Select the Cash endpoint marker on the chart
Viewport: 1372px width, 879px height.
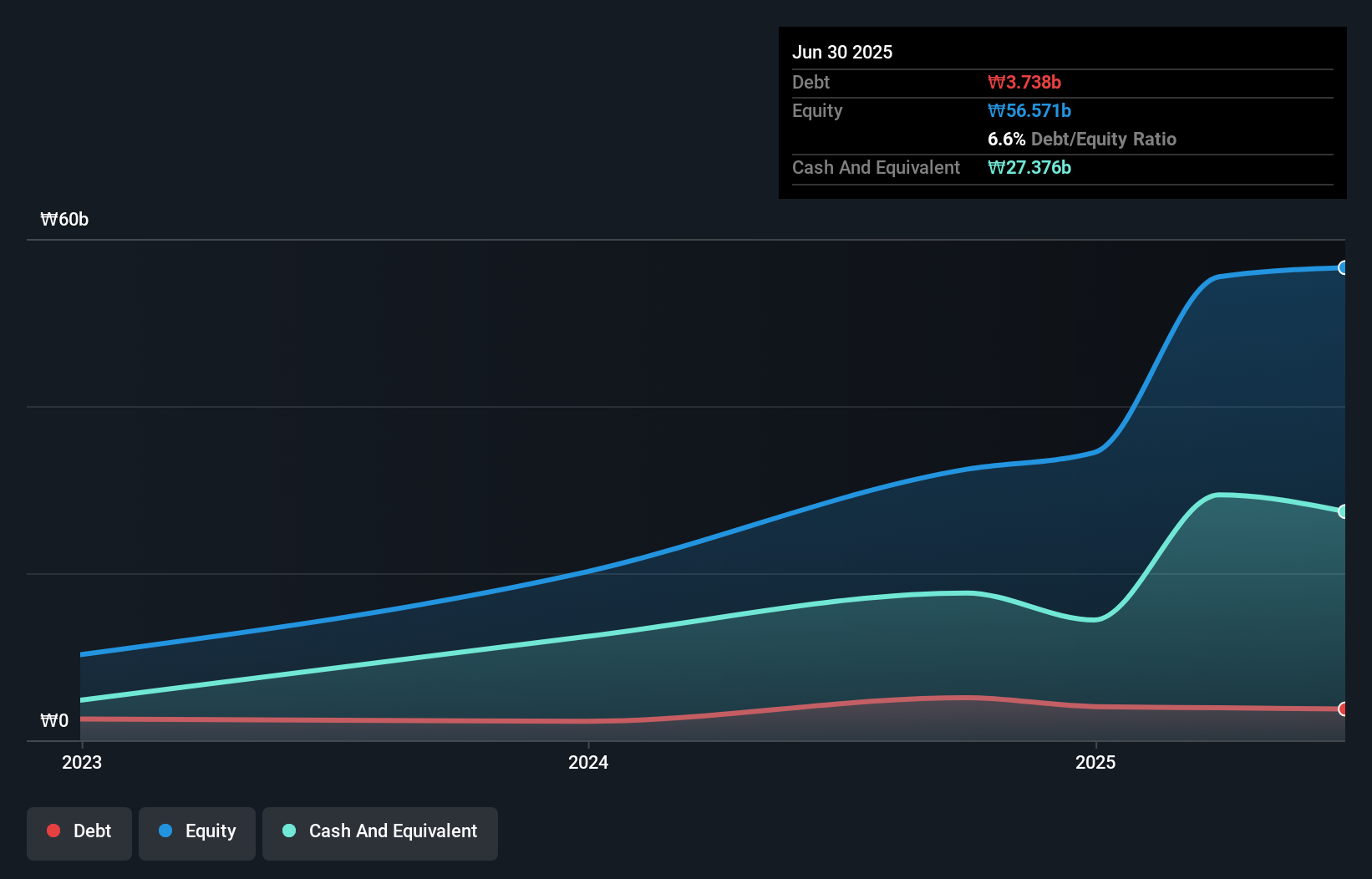coord(1344,511)
